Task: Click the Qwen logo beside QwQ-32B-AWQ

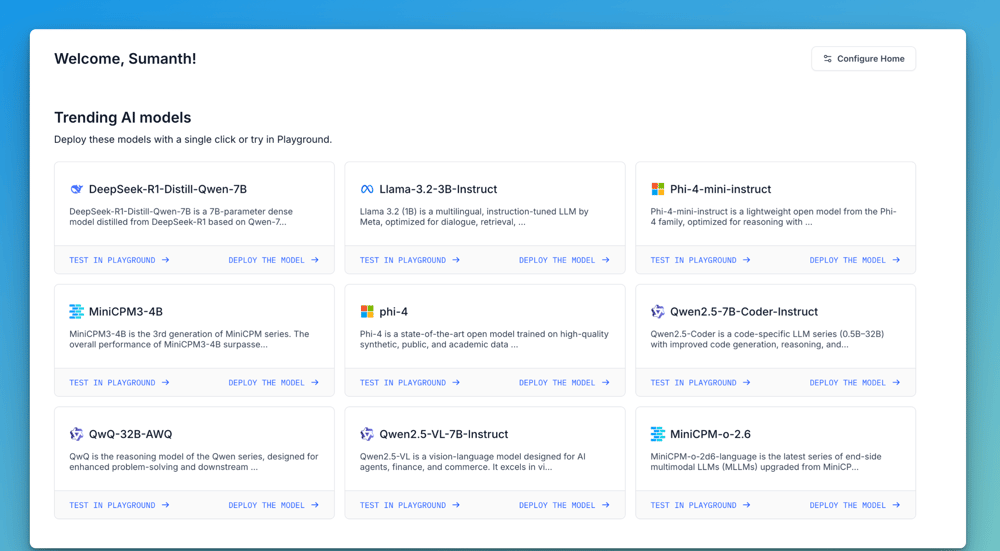Action: coord(77,434)
